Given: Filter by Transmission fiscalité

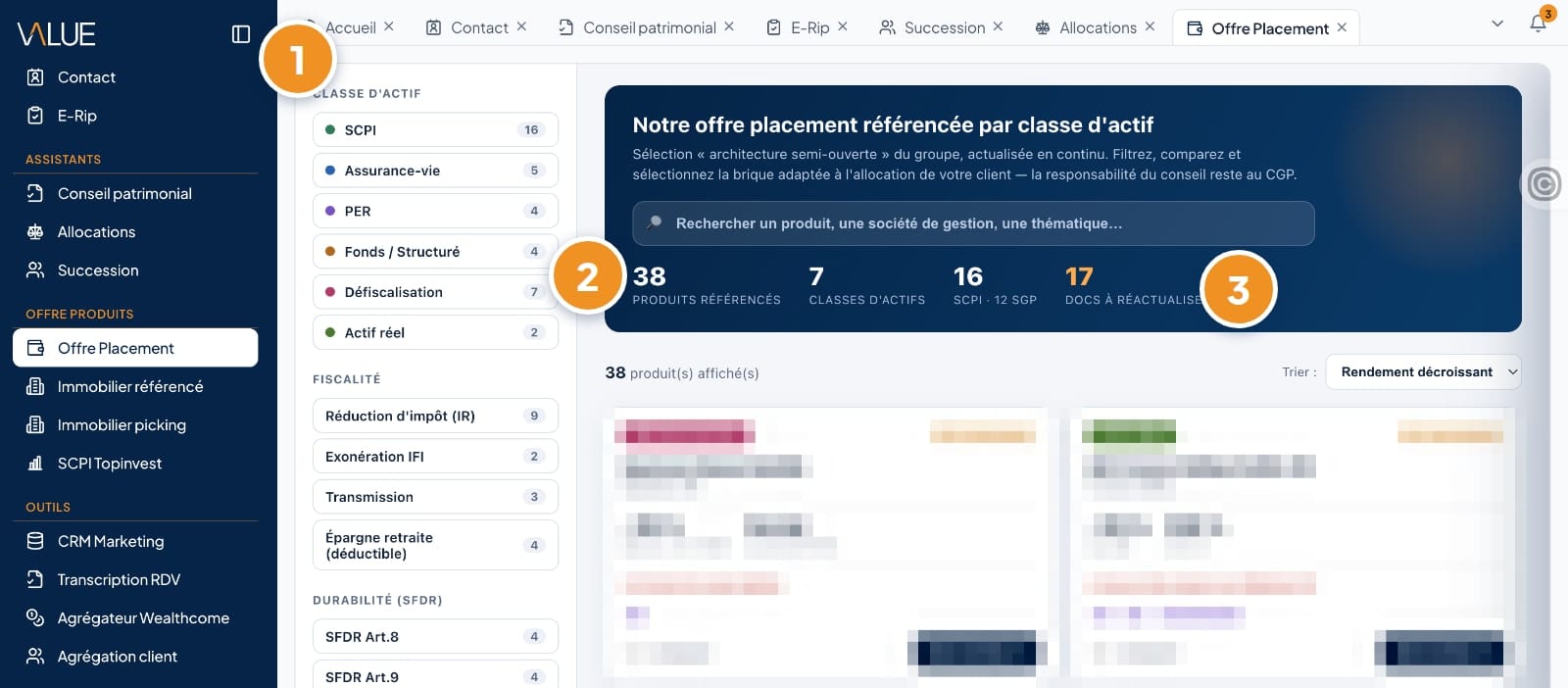Looking at the screenshot, I should click(x=435, y=497).
